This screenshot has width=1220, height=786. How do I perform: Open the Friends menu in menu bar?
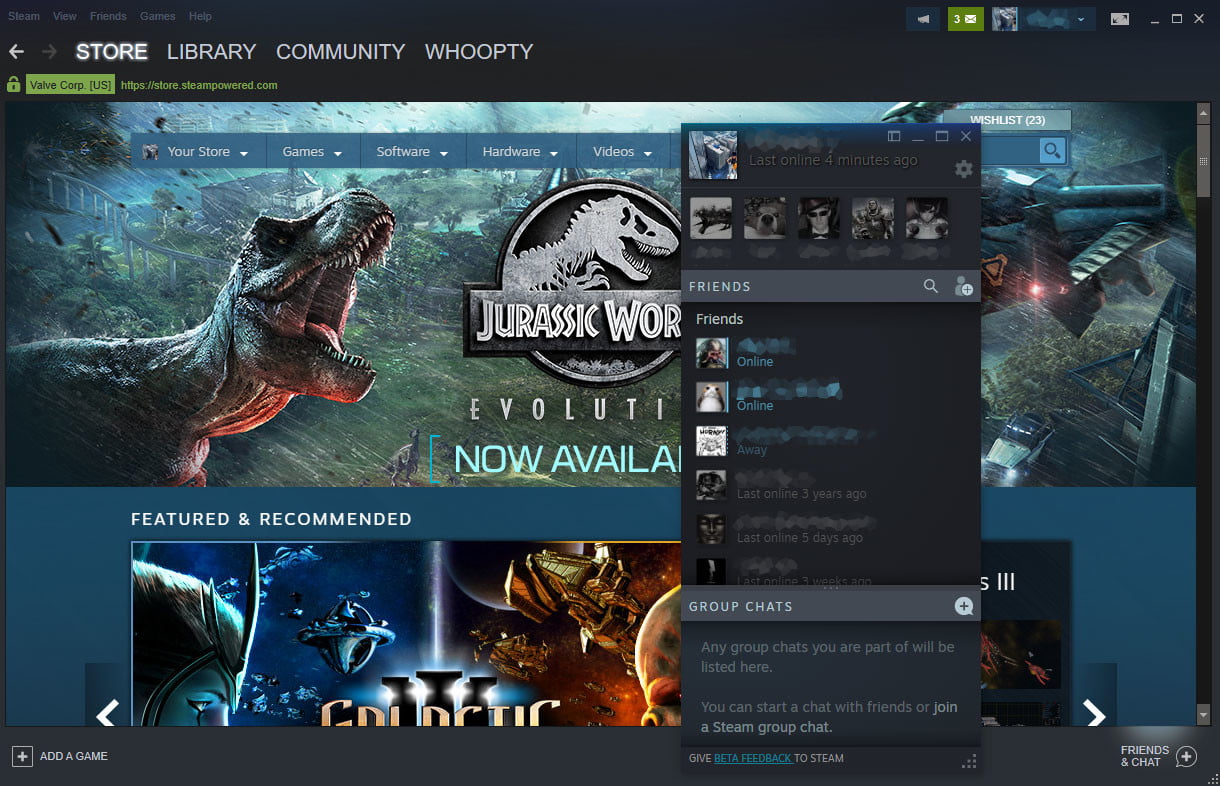tap(108, 16)
